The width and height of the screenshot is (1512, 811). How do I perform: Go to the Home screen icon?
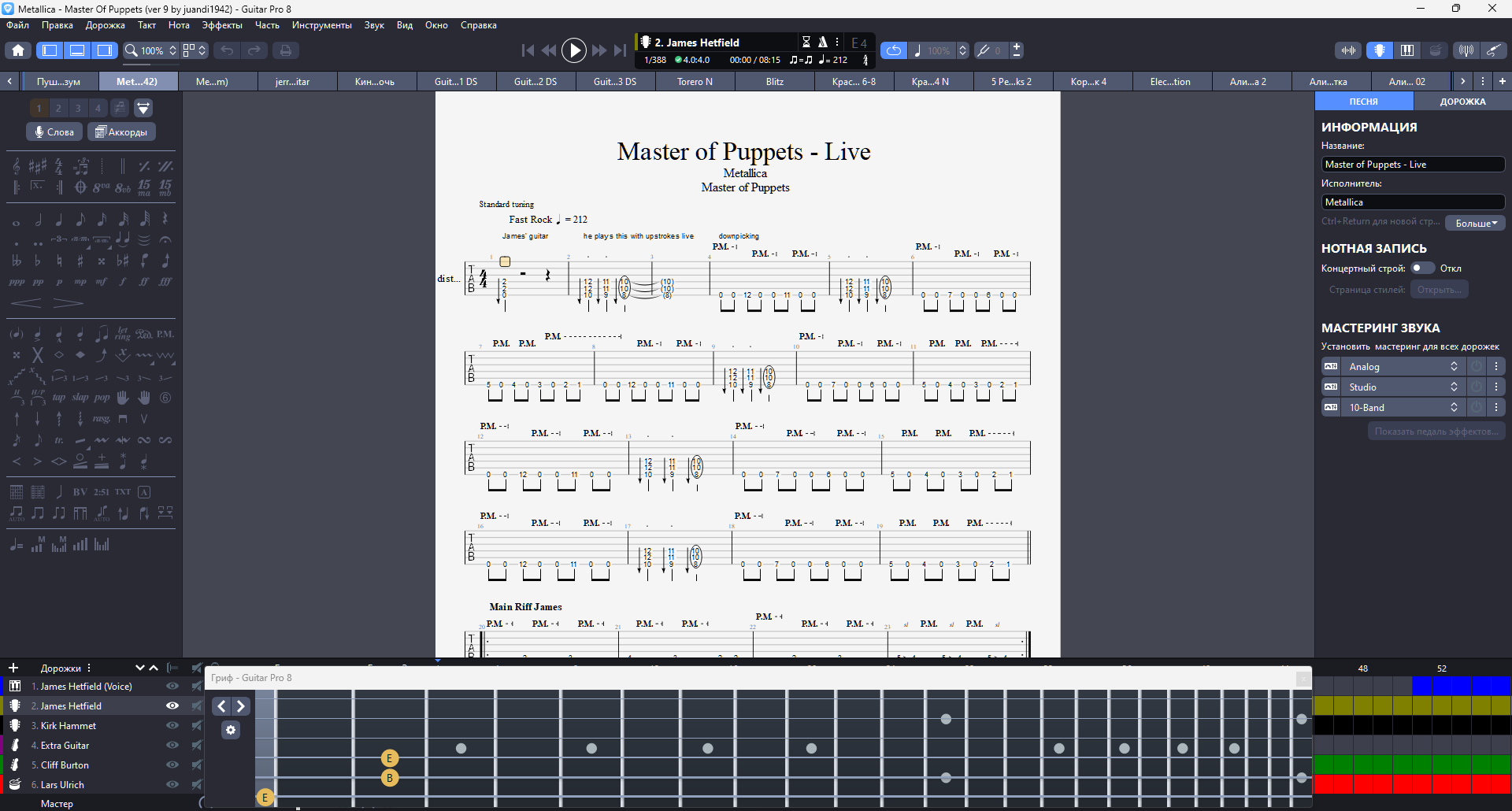18,50
